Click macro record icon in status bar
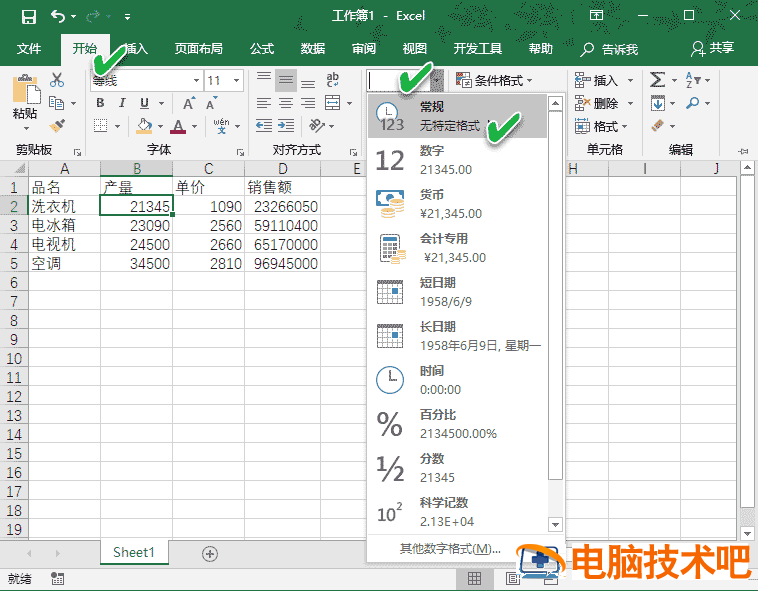The width and height of the screenshot is (758, 591). pos(58,578)
